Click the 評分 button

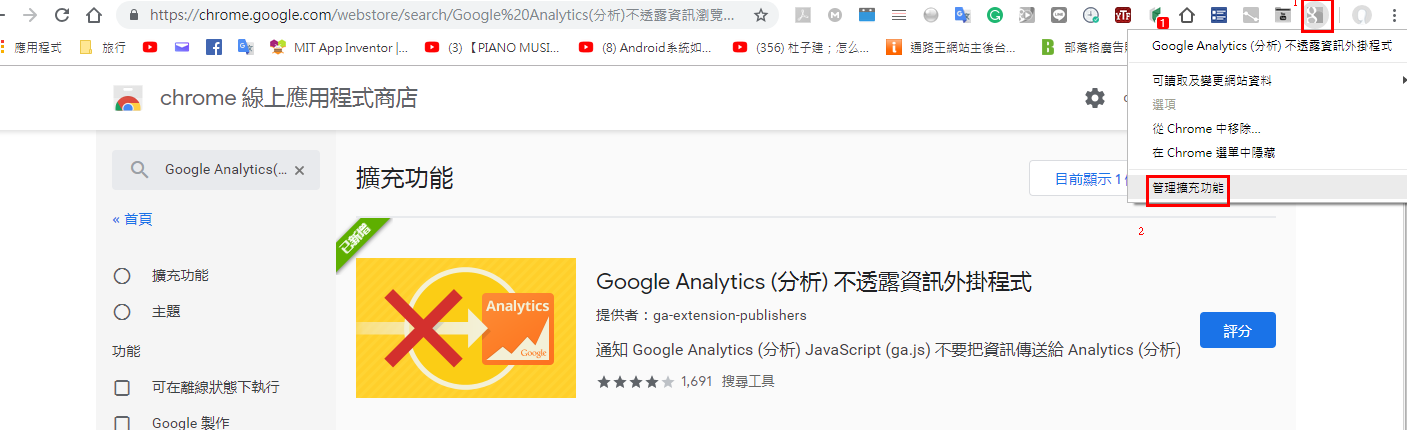pos(1237,330)
